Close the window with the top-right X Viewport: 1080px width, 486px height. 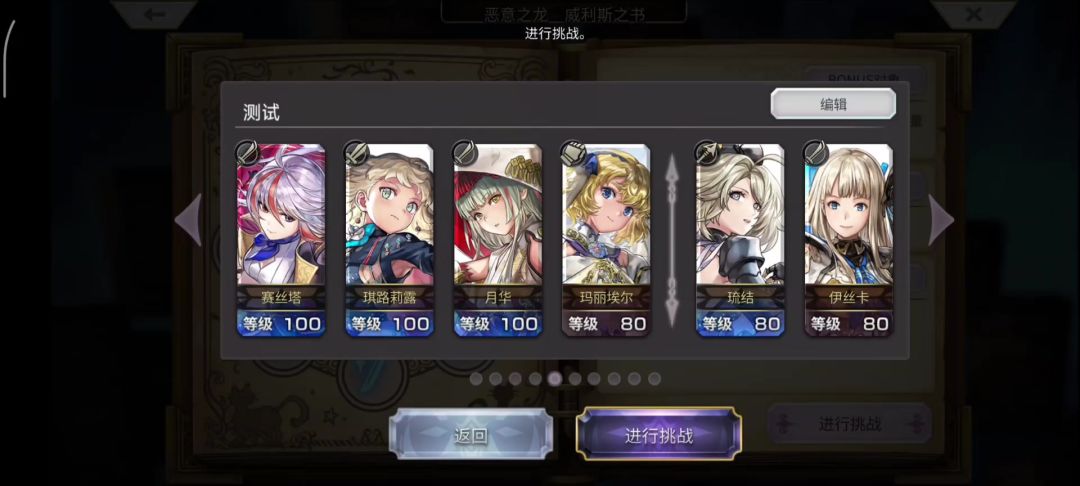pos(973,14)
